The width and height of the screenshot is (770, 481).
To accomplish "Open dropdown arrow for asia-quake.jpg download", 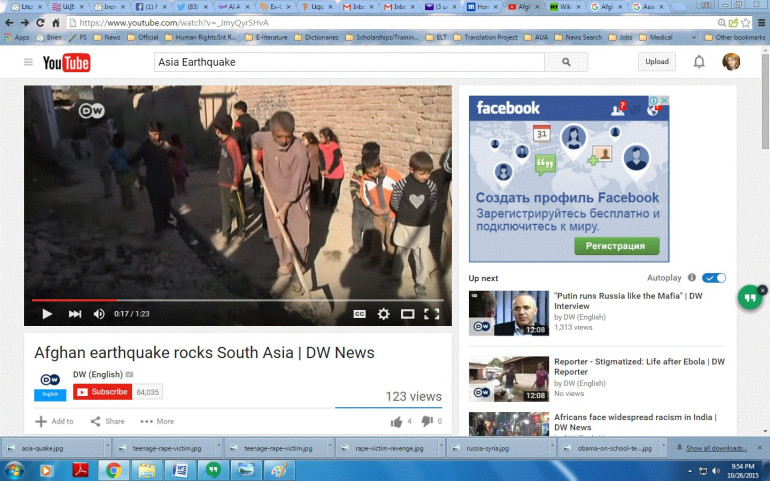I will (107, 448).
